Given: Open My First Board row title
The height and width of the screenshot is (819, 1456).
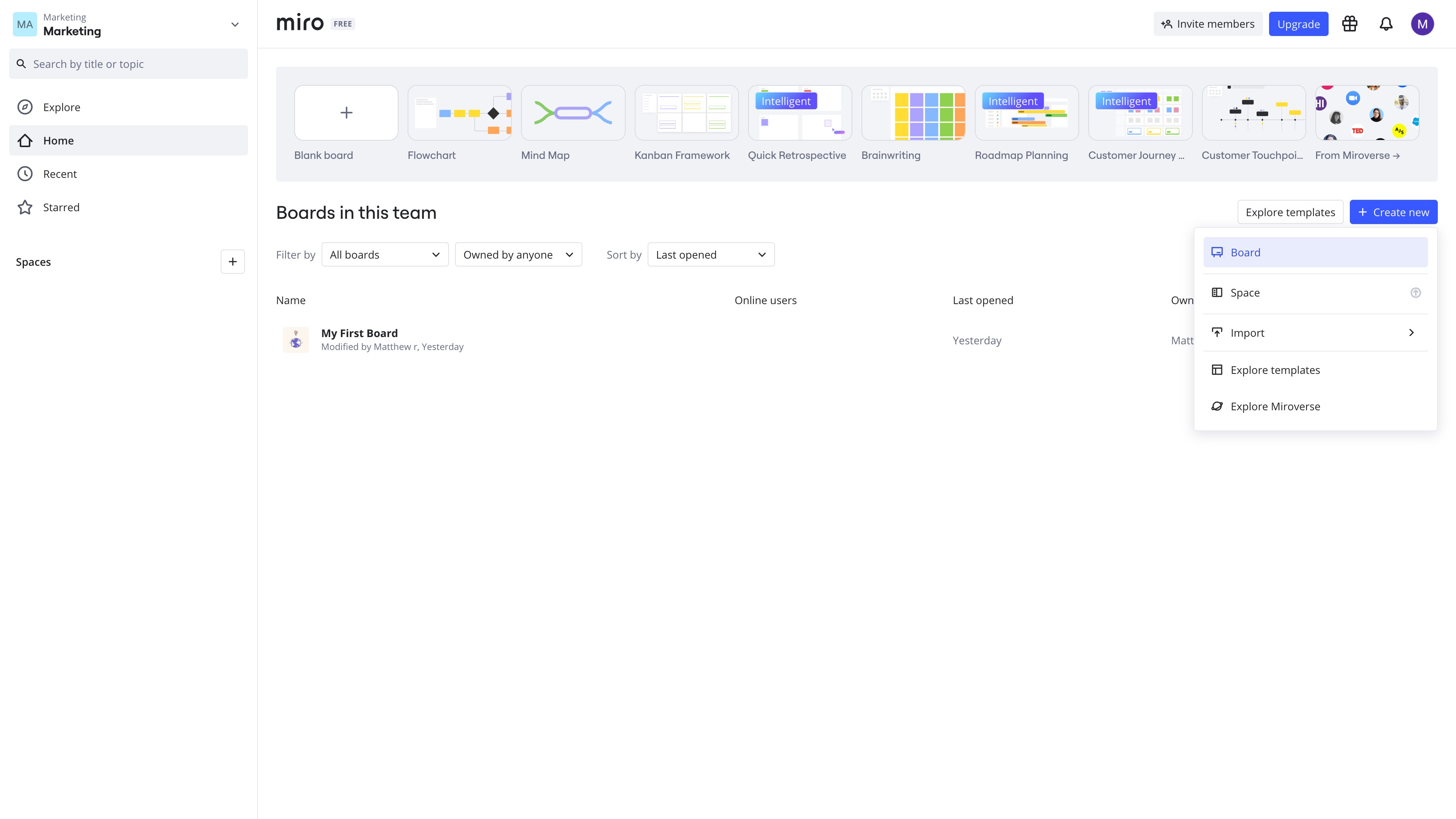Looking at the screenshot, I should pyautogui.click(x=359, y=333).
